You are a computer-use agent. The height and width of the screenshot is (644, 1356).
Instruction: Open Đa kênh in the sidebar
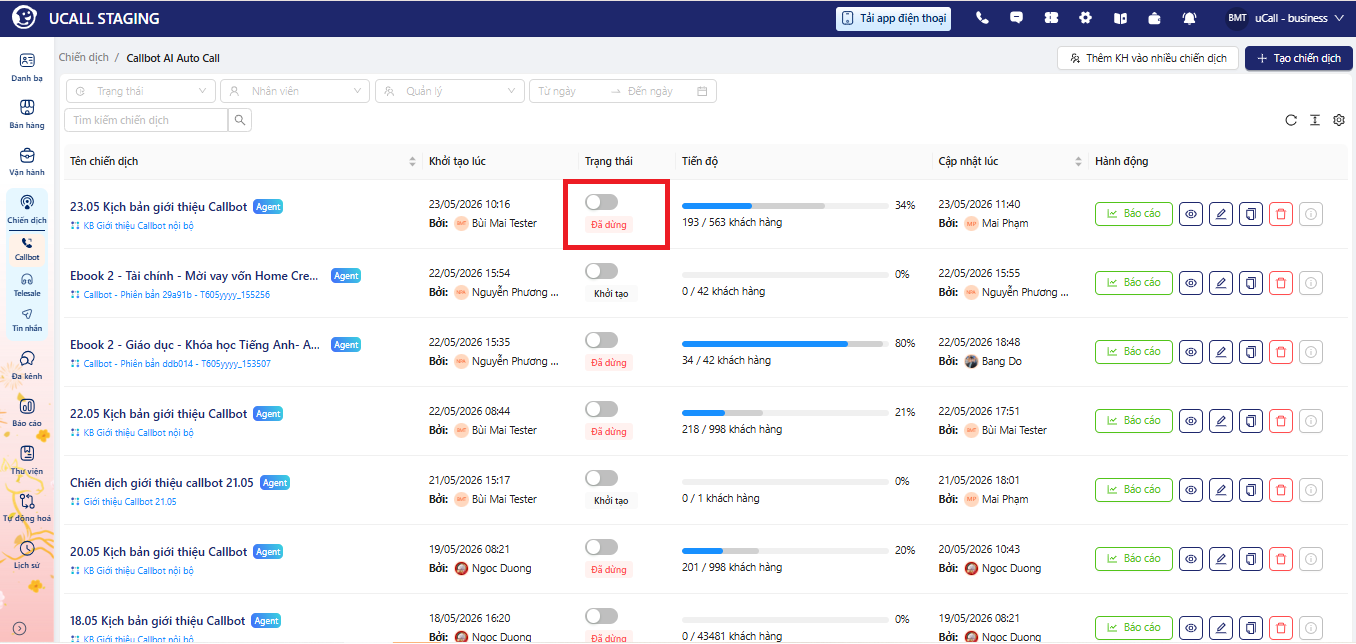point(27,364)
